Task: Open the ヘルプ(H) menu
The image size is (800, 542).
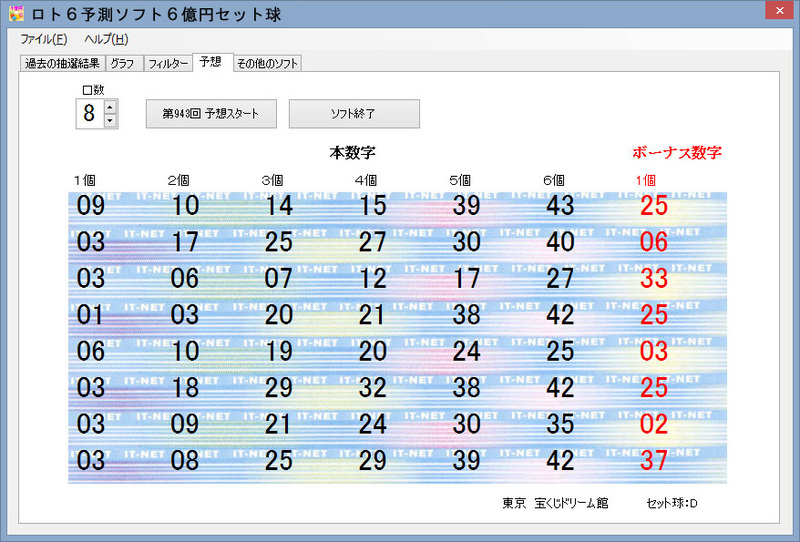Action: pos(106,39)
